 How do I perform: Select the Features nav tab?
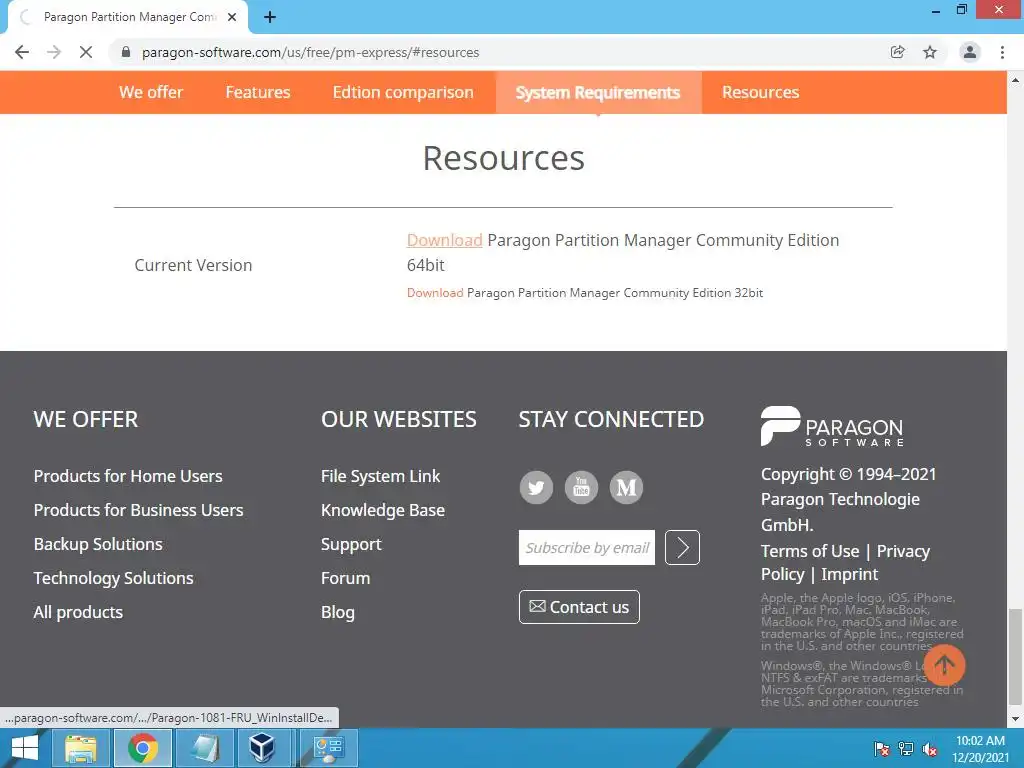(x=258, y=92)
